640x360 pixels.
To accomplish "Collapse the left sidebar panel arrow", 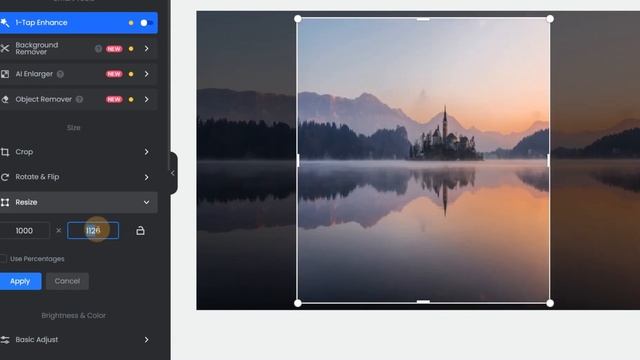I will [x=173, y=173].
